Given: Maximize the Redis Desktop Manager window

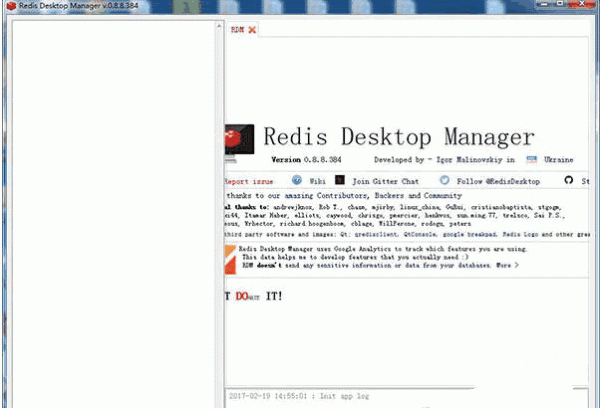Looking at the screenshot, I should [560, 4].
